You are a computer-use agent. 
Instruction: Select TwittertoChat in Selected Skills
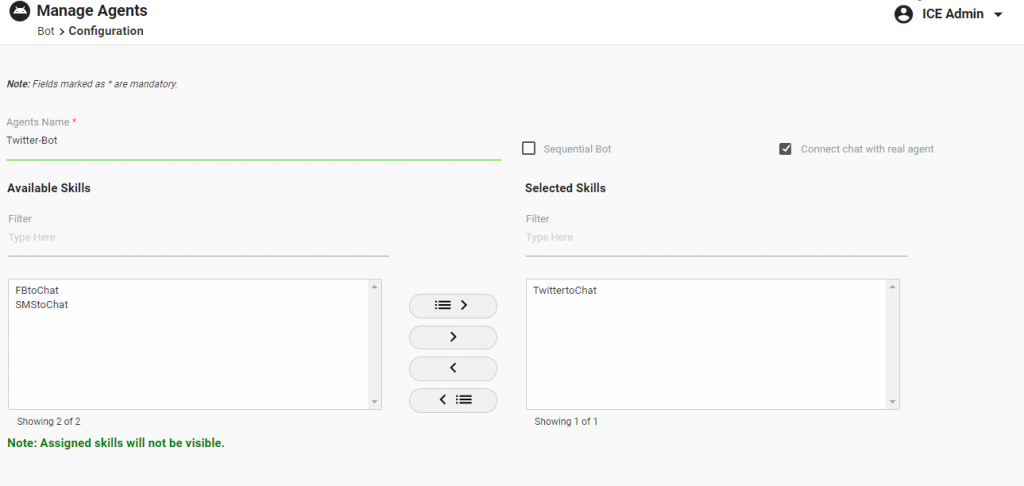(x=564, y=290)
